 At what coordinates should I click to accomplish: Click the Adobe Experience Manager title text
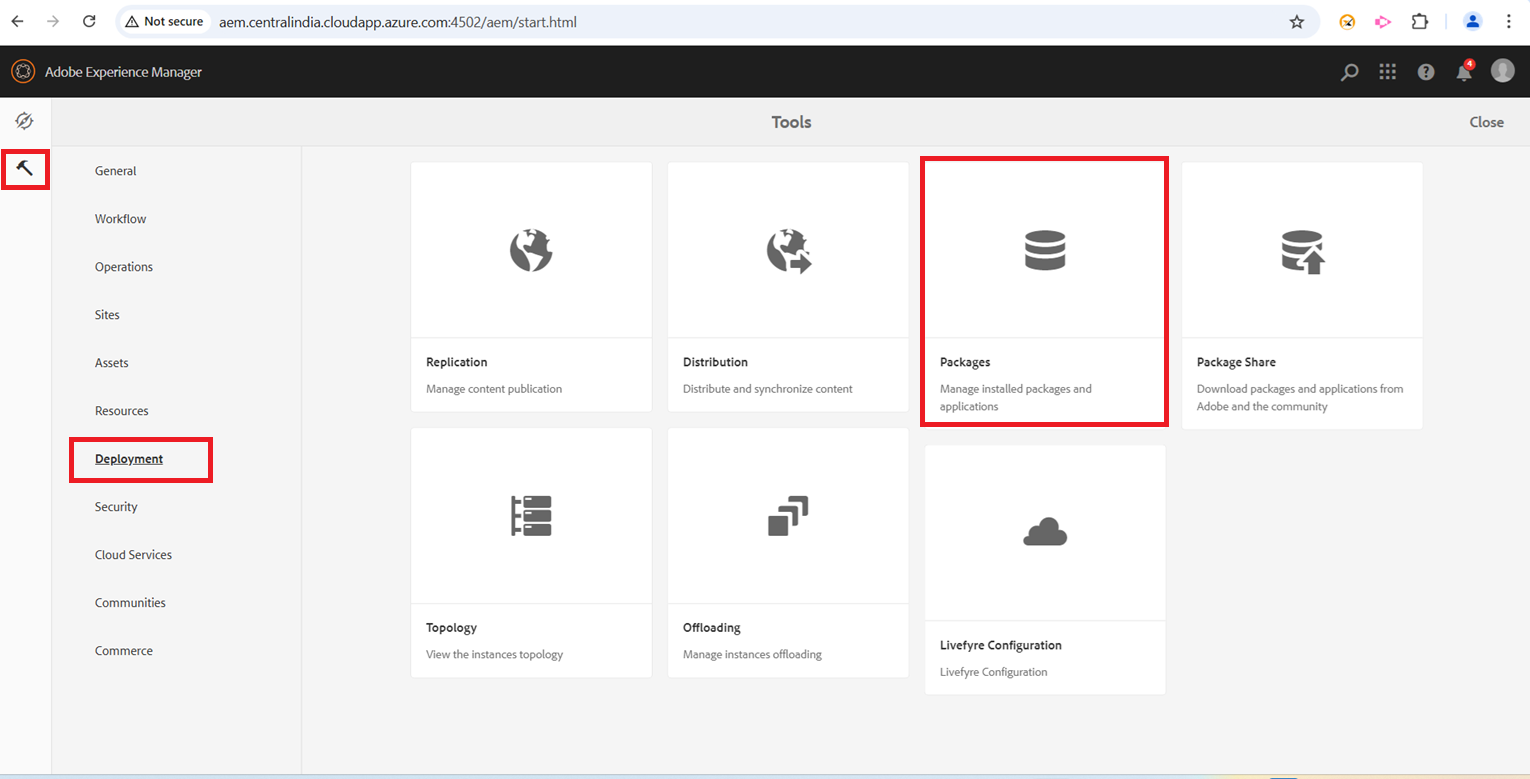pyautogui.click(x=123, y=72)
